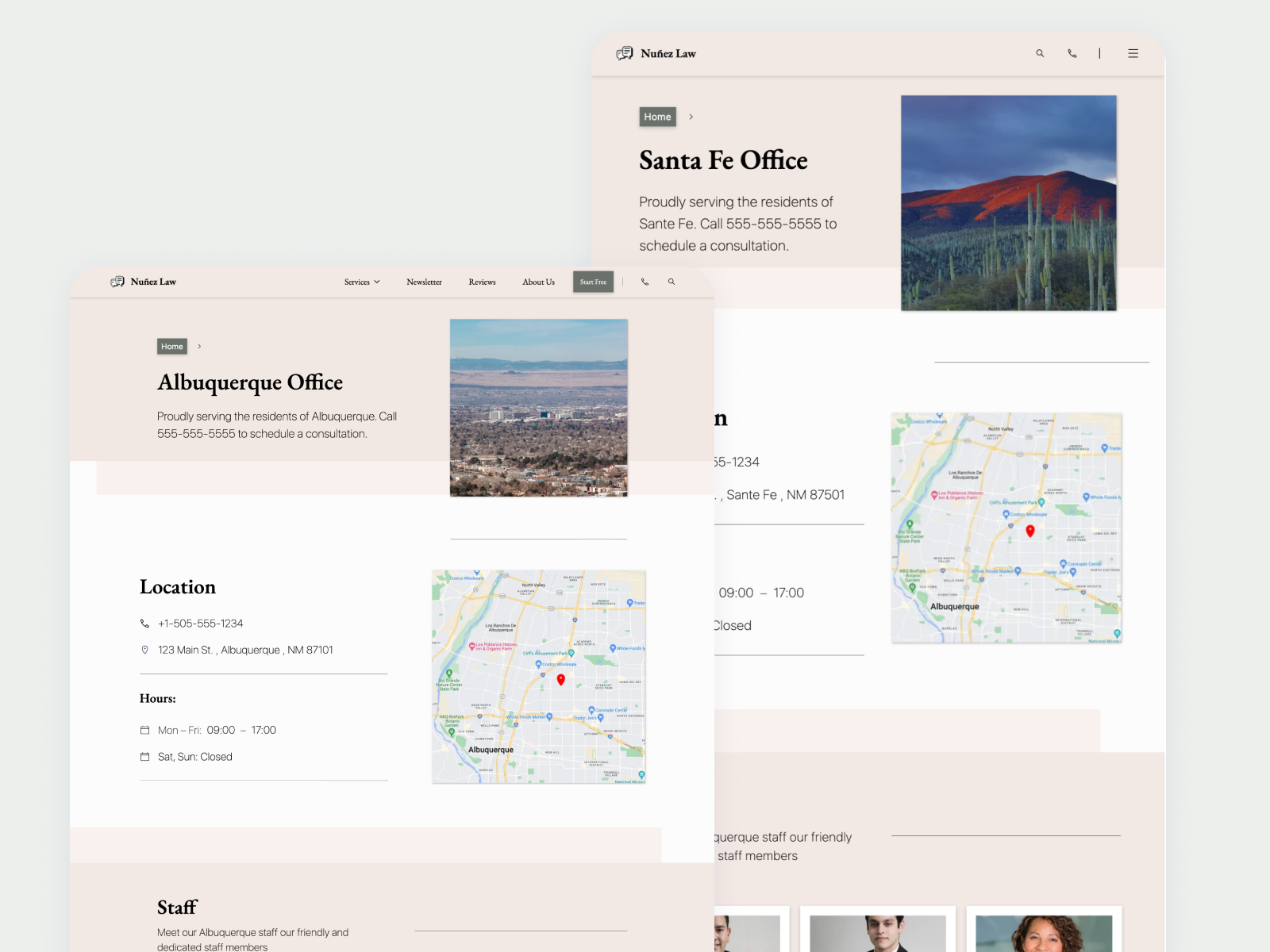Click the Home breadcrumb on the Albuquerque page
This screenshot has height=952, width=1270.
coord(171,347)
